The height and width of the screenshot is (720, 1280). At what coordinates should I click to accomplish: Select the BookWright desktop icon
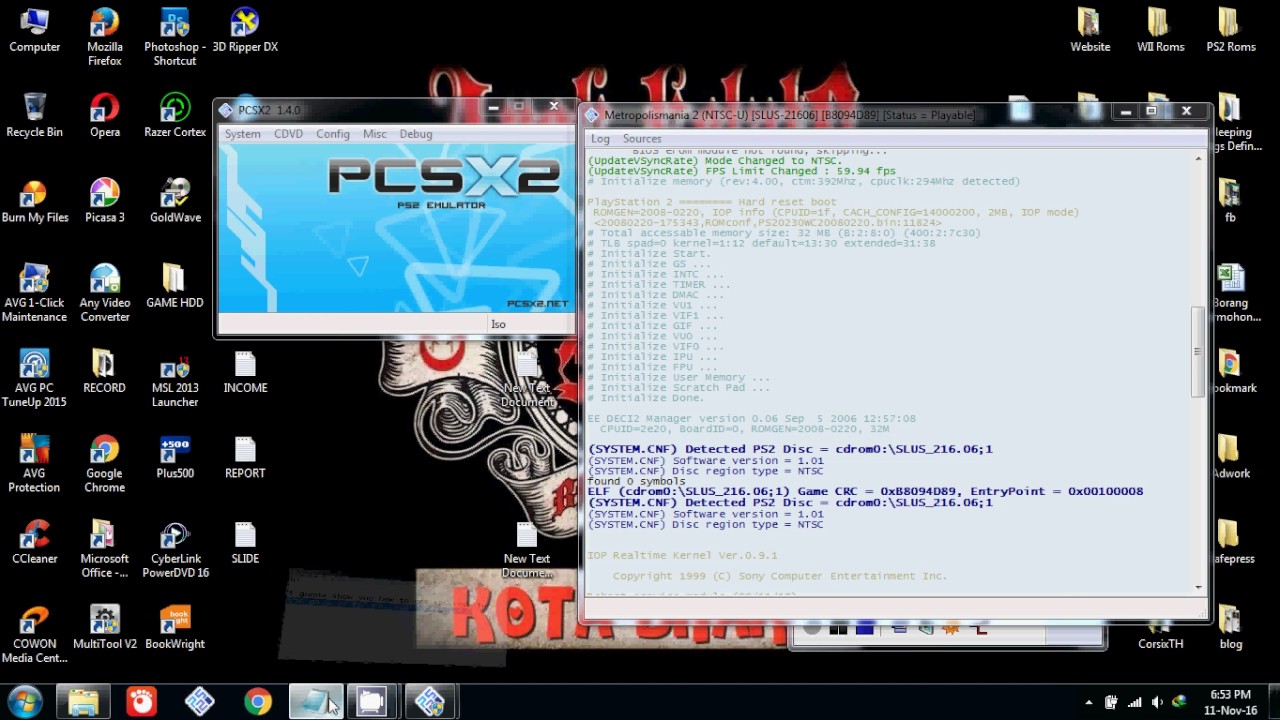[175, 628]
